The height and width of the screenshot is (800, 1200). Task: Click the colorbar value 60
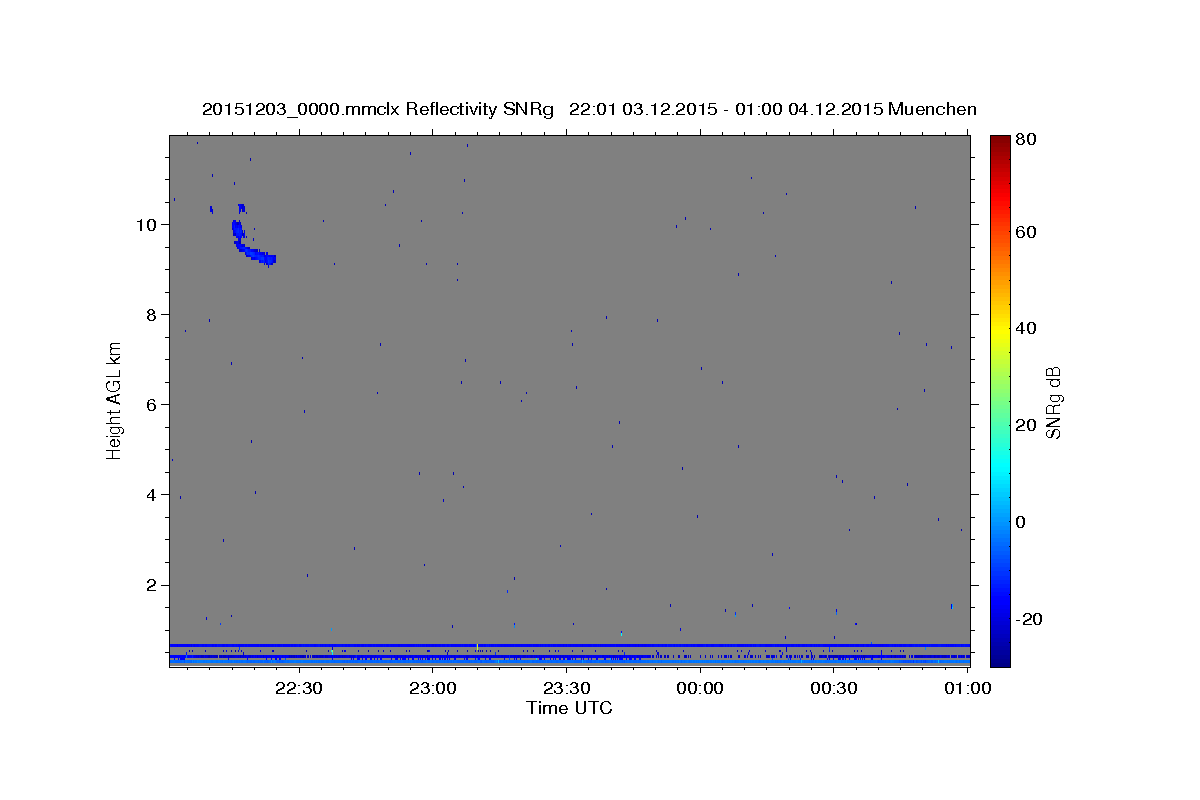[1025, 232]
